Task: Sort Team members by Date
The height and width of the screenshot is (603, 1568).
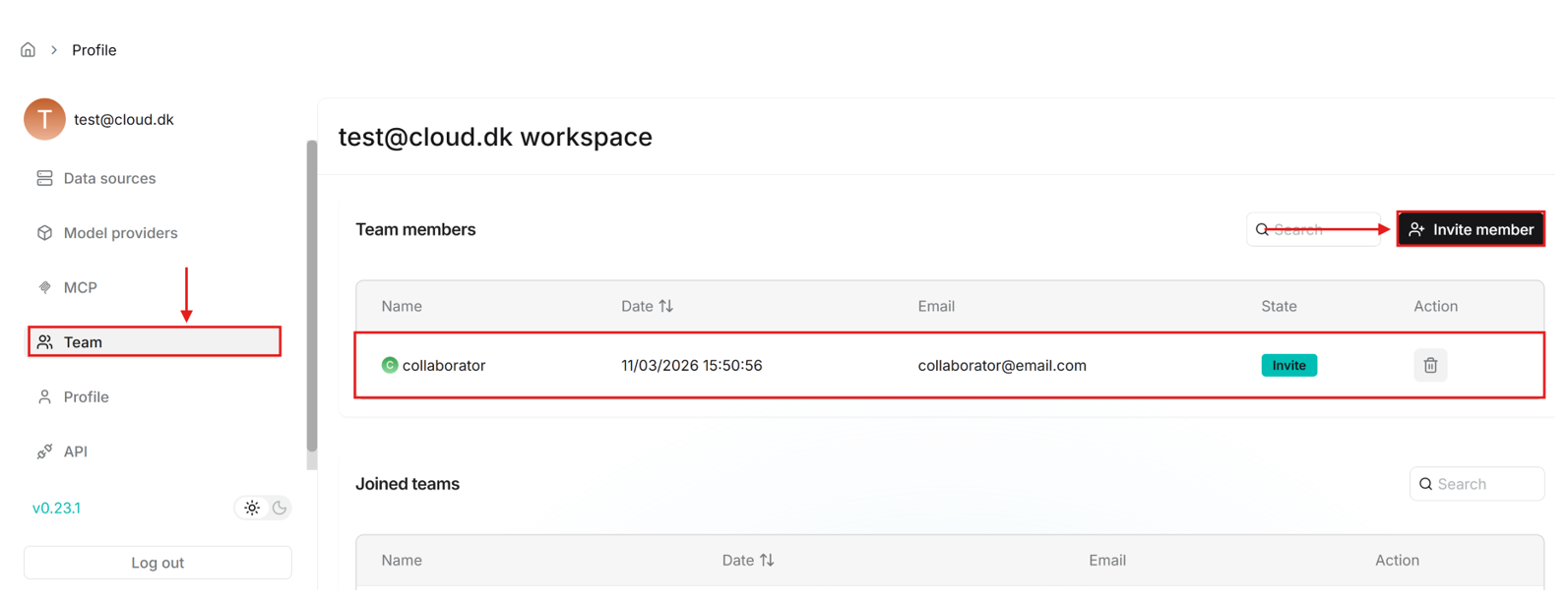Action: (666, 307)
